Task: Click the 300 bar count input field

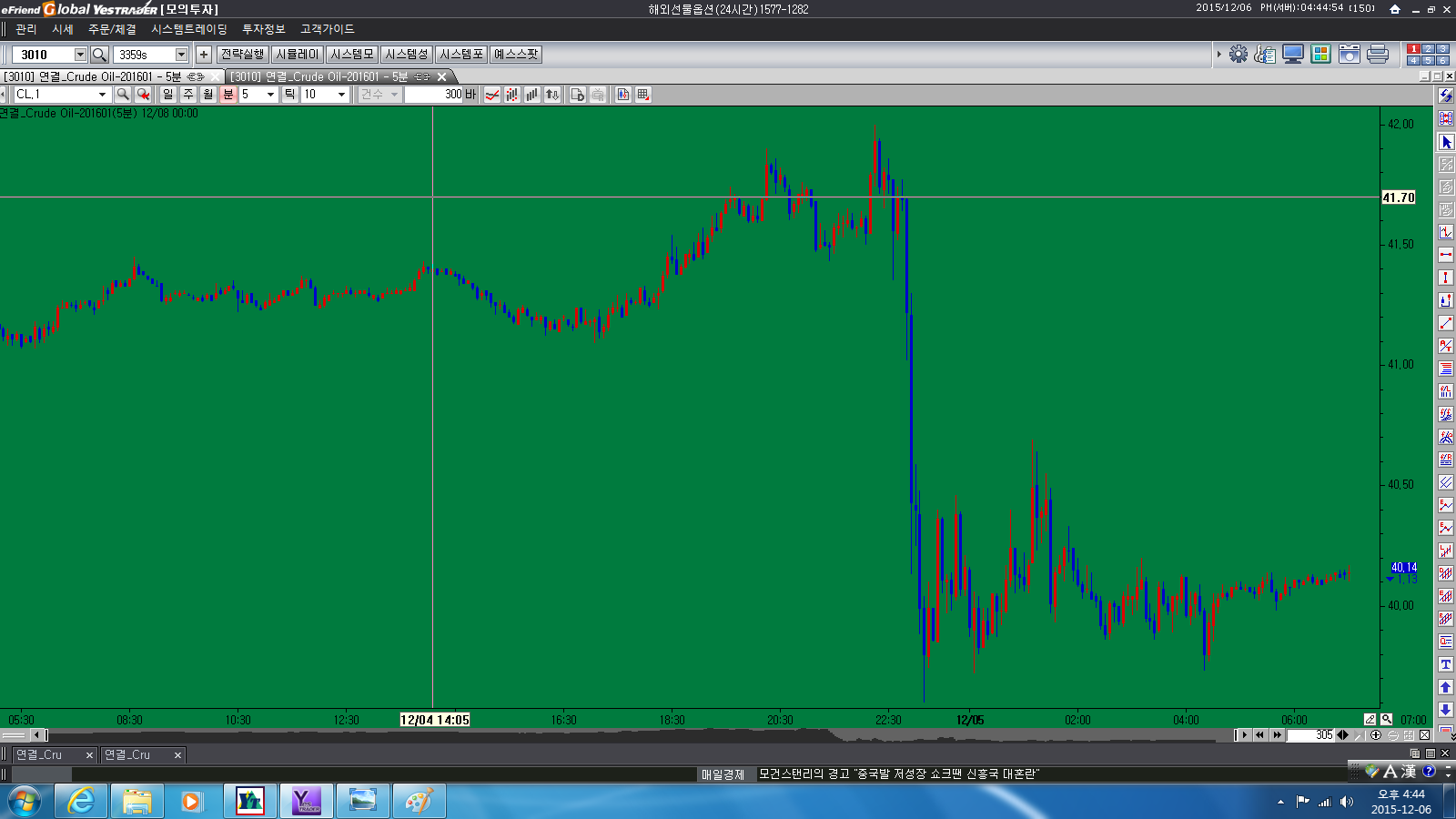Action: (434, 95)
